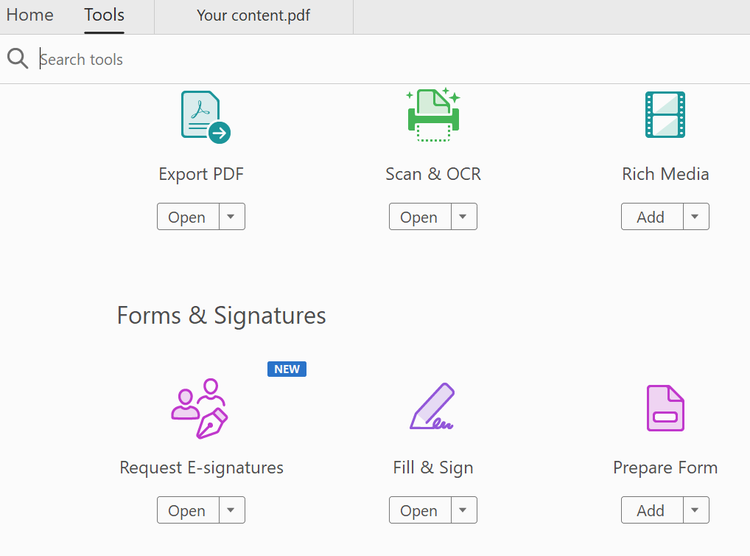Screen dimensions: 750x556
Task: Select the Scan & OCR scanner icon
Action: [433, 115]
